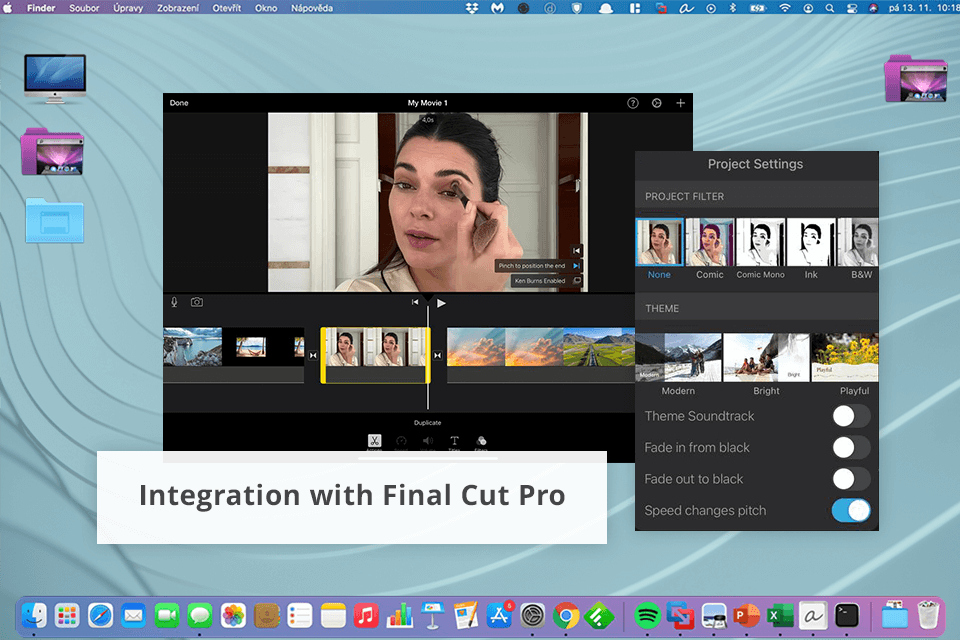Select the None project filter
The image size is (960, 640).
pyautogui.click(x=659, y=250)
